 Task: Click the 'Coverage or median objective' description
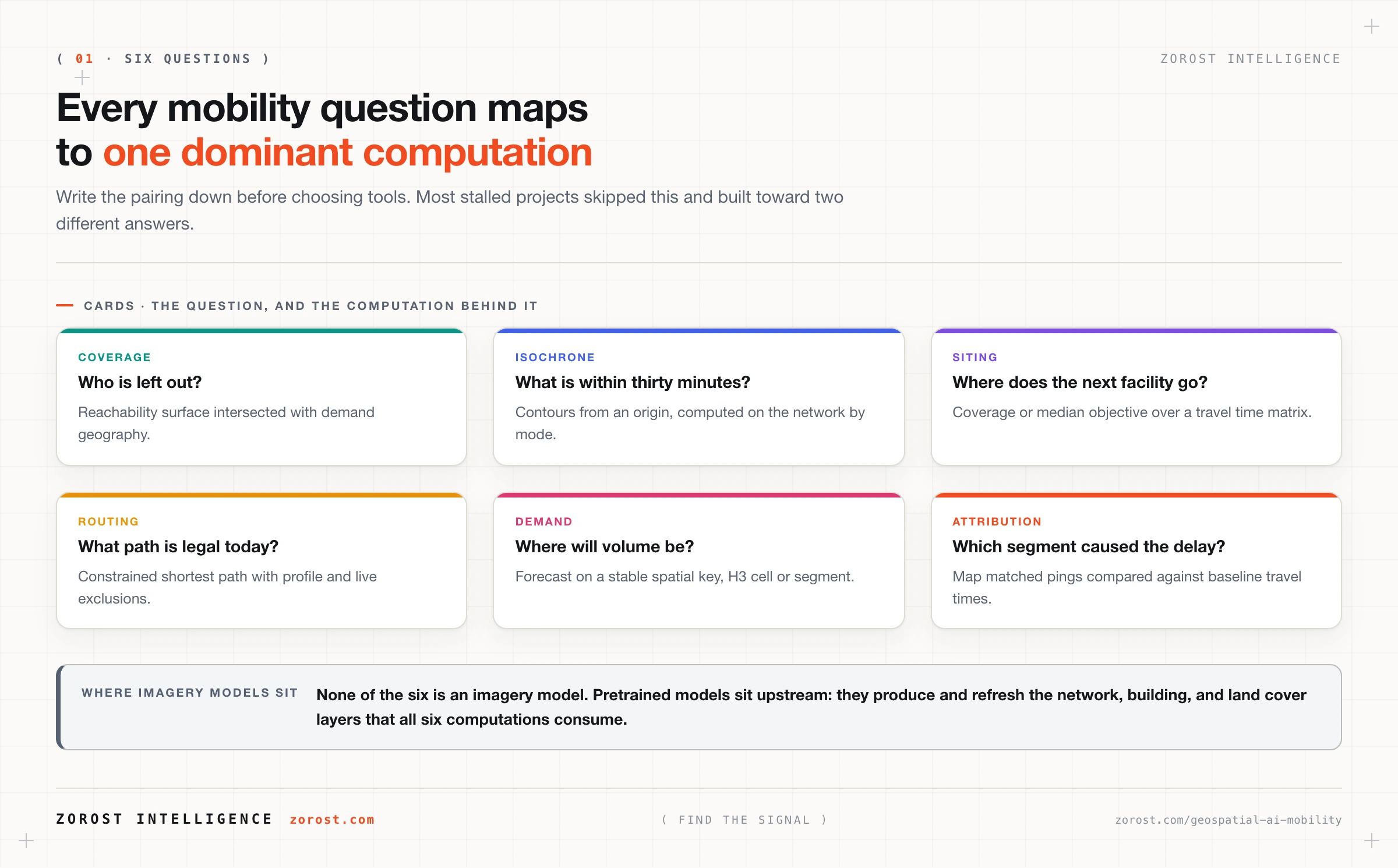click(x=1132, y=412)
